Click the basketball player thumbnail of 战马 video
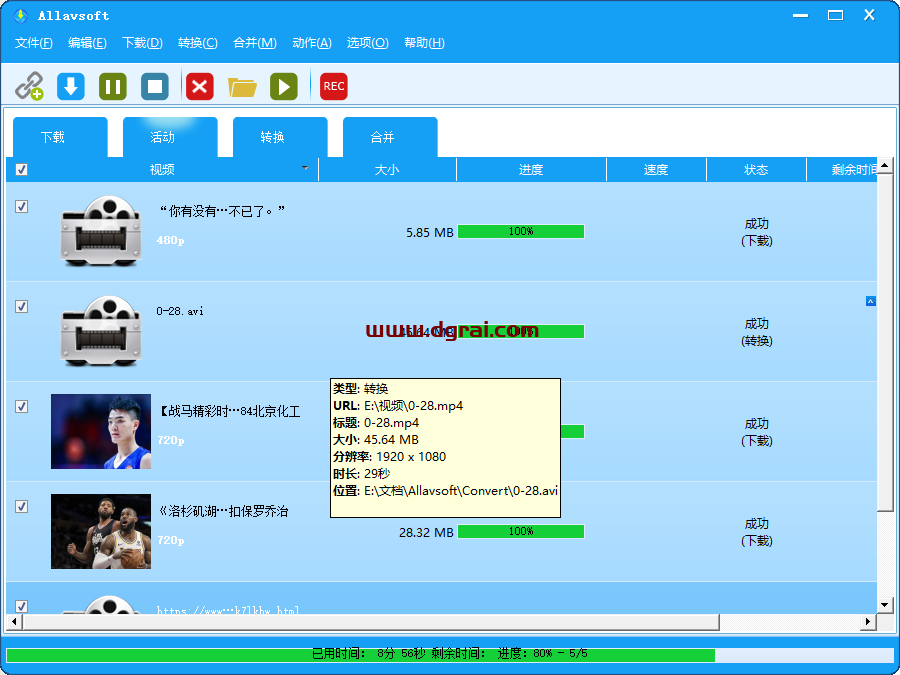Viewport: 900px width, 675px height. (101, 431)
